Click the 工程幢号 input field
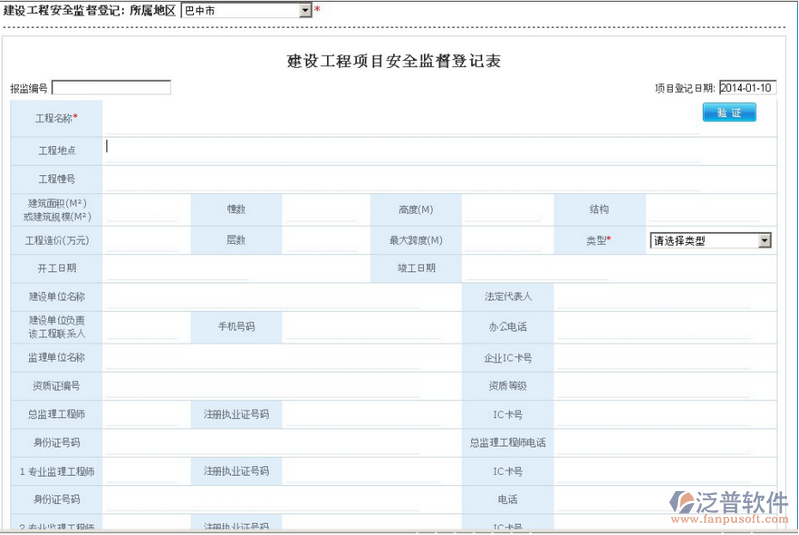799x535 pixels. pos(400,179)
